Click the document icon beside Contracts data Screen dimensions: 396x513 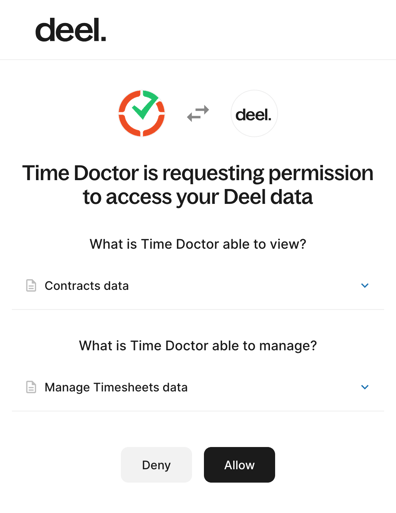pos(31,286)
